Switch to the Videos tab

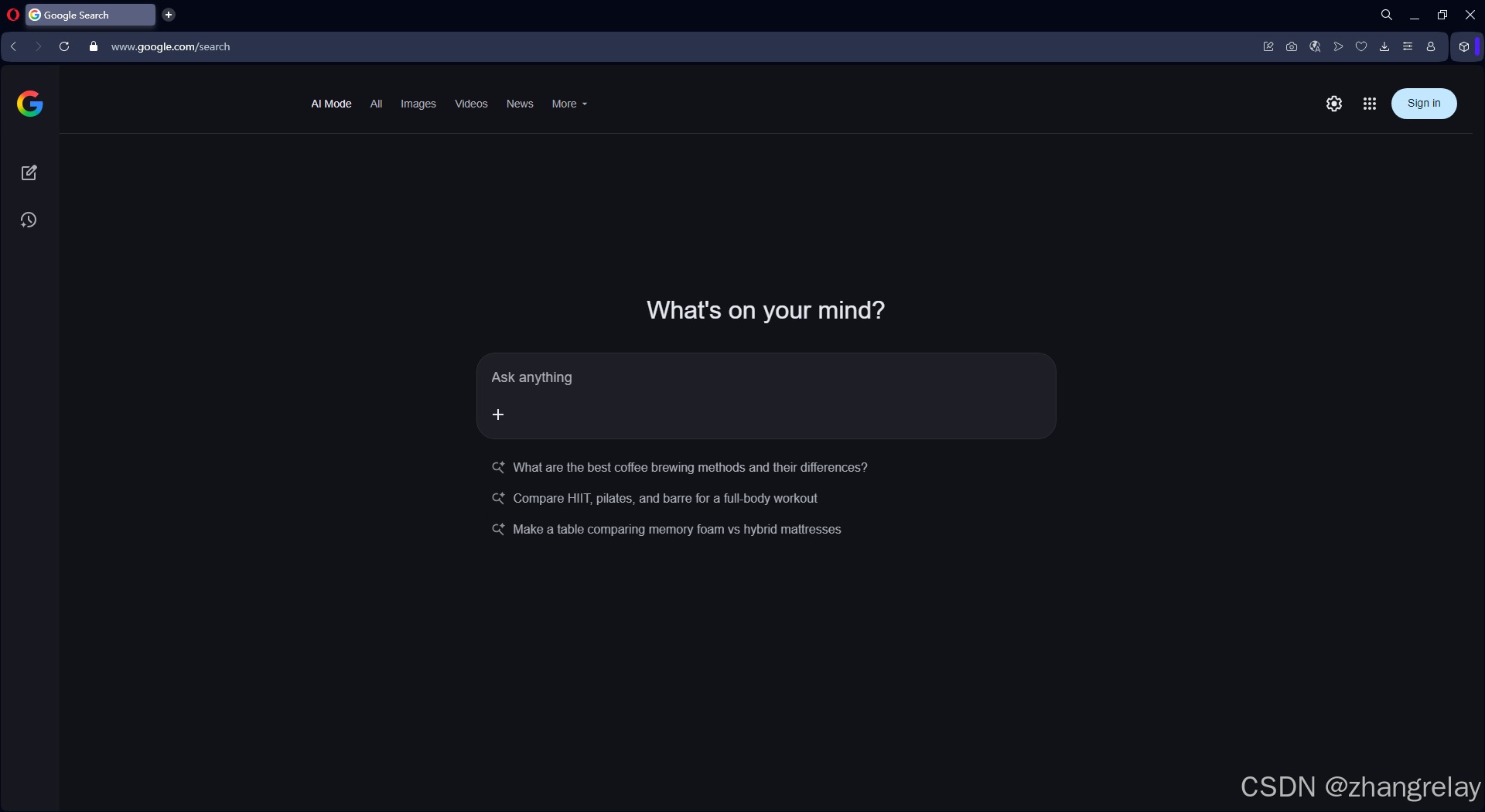click(x=471, y=104)
